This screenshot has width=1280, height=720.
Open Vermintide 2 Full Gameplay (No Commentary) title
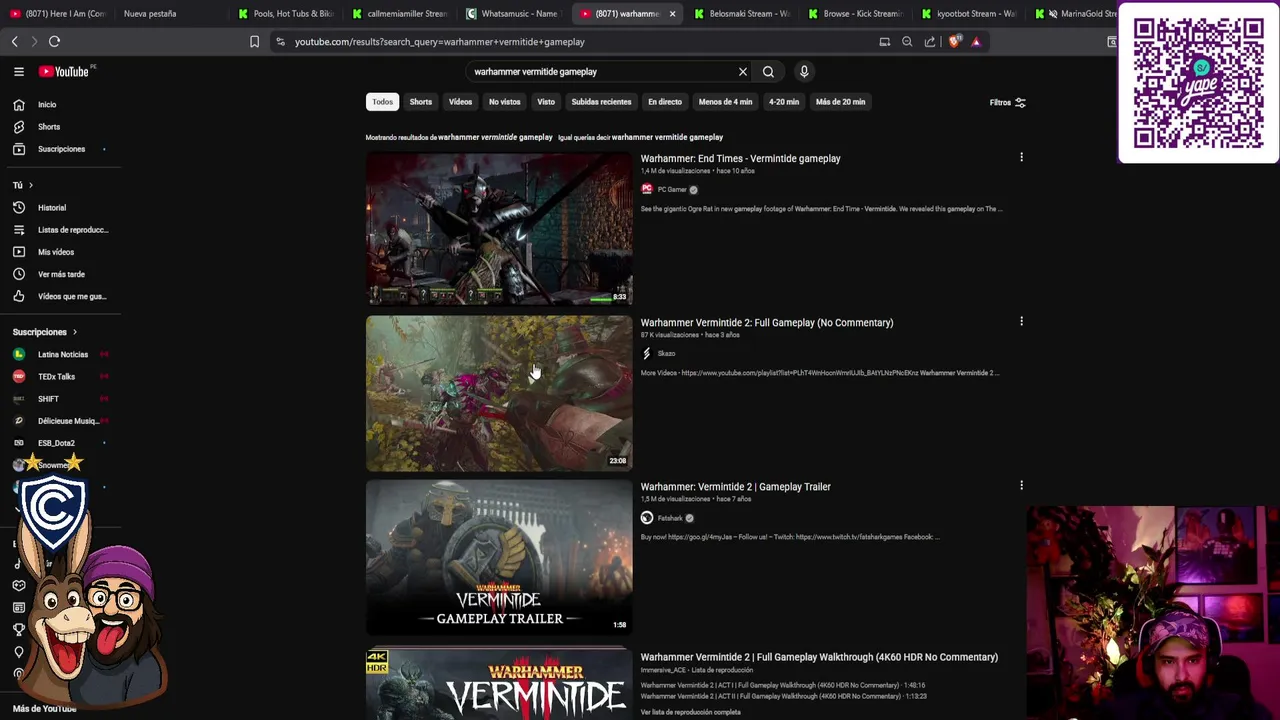pyautogui.click(x=767, y=323)
